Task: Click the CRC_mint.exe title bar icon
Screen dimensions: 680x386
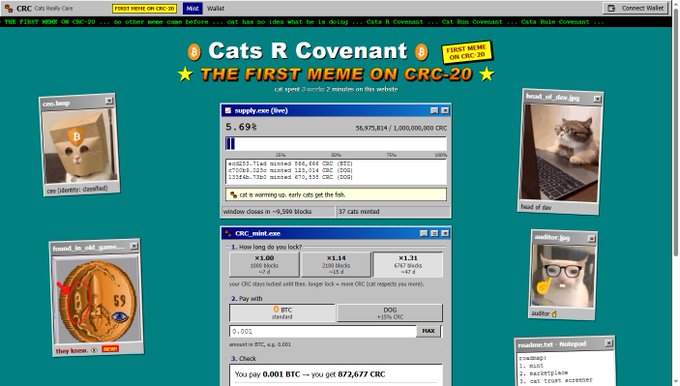Action: pos(228,233)
